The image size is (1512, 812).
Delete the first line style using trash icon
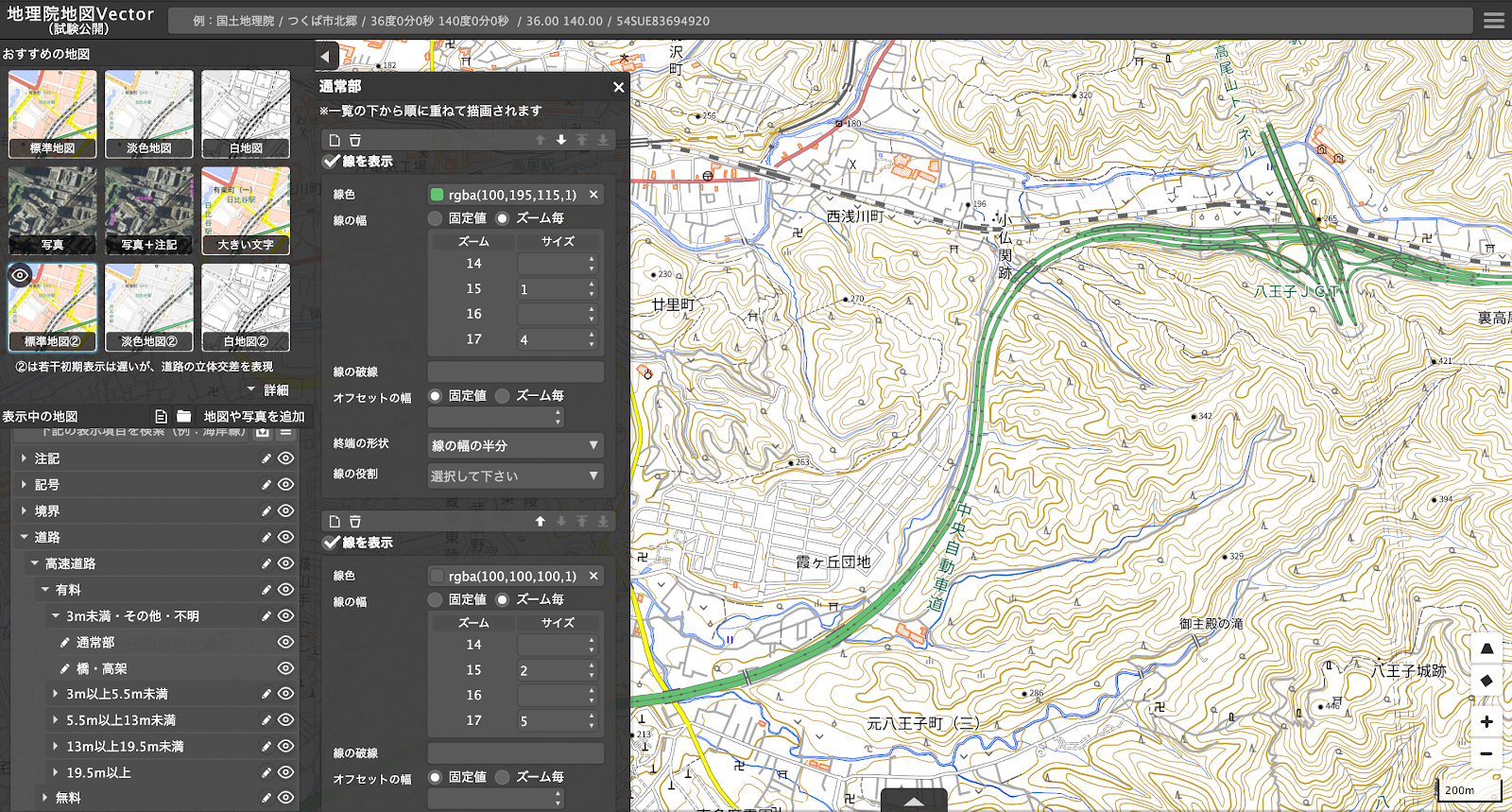(x=355, y=140)
